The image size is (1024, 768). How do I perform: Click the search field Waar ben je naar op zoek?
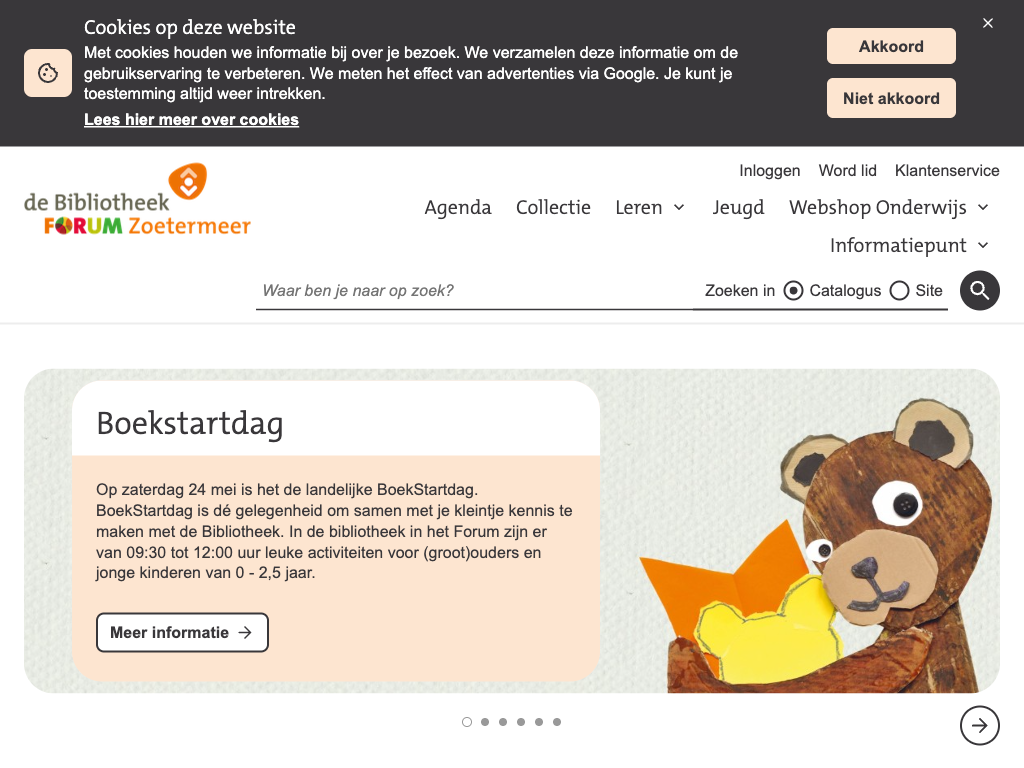pos(474,291)
